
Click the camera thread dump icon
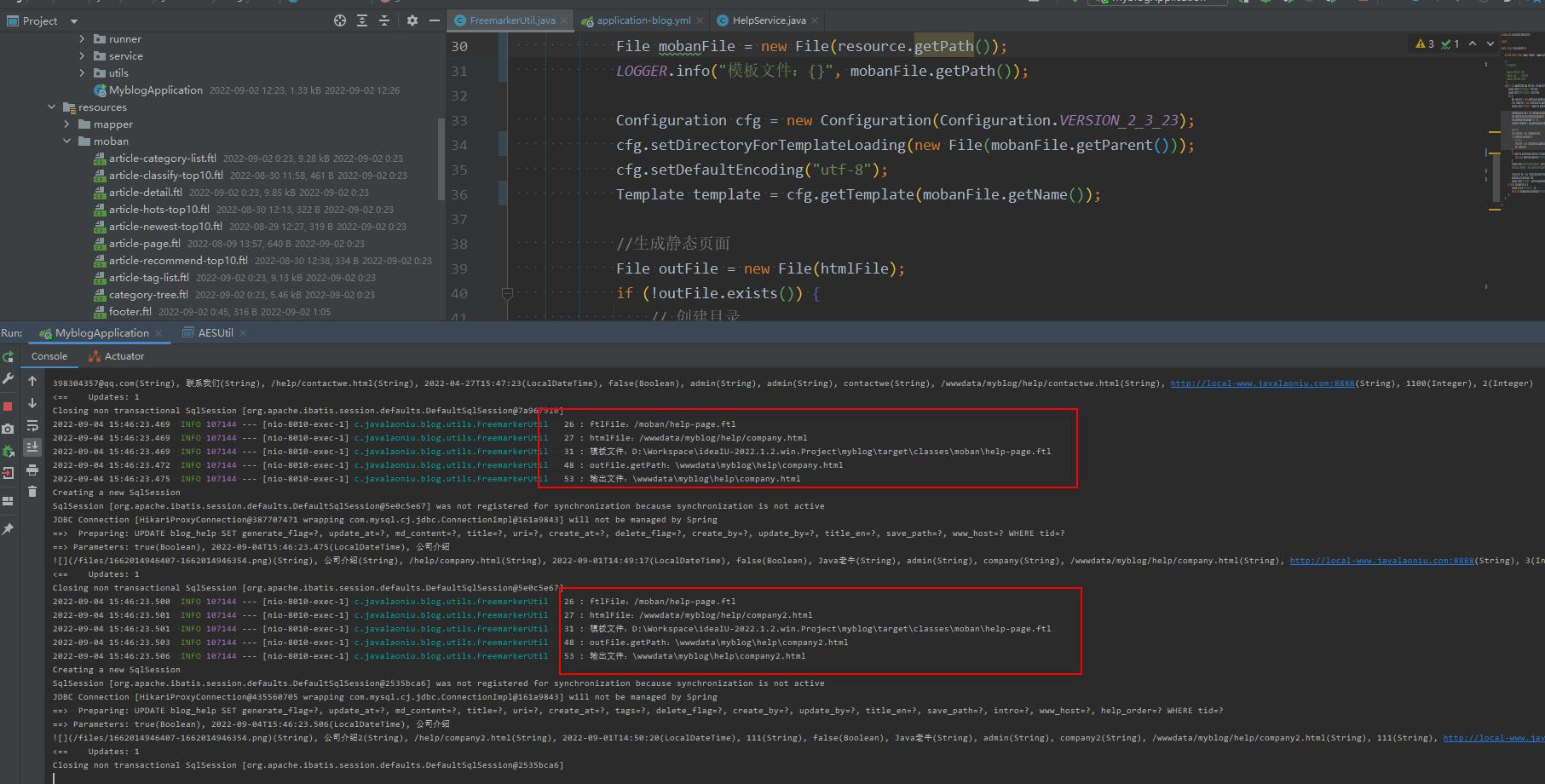(x=9, y=429)
